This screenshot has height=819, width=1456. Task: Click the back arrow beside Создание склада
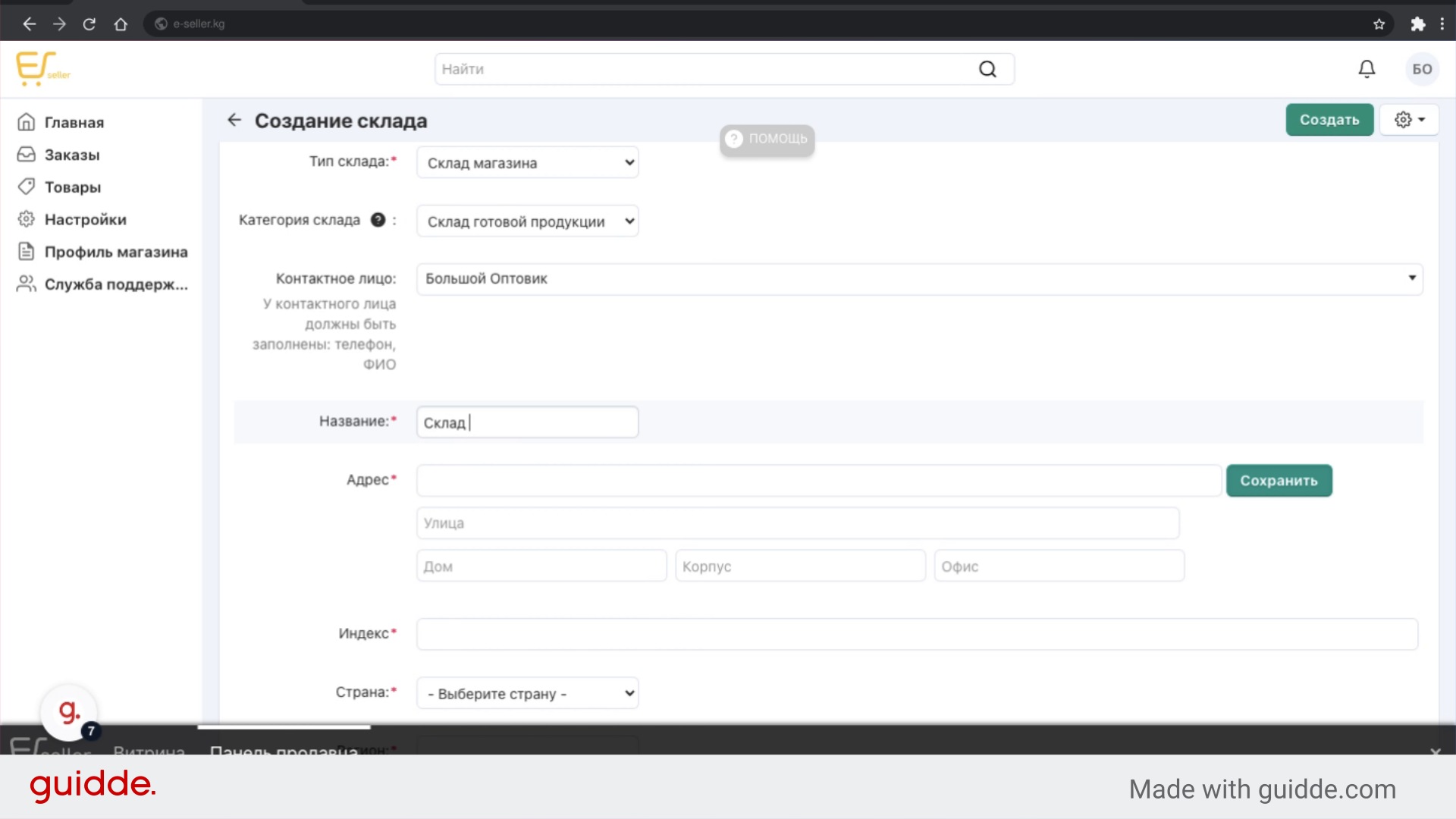click(234, 120)
